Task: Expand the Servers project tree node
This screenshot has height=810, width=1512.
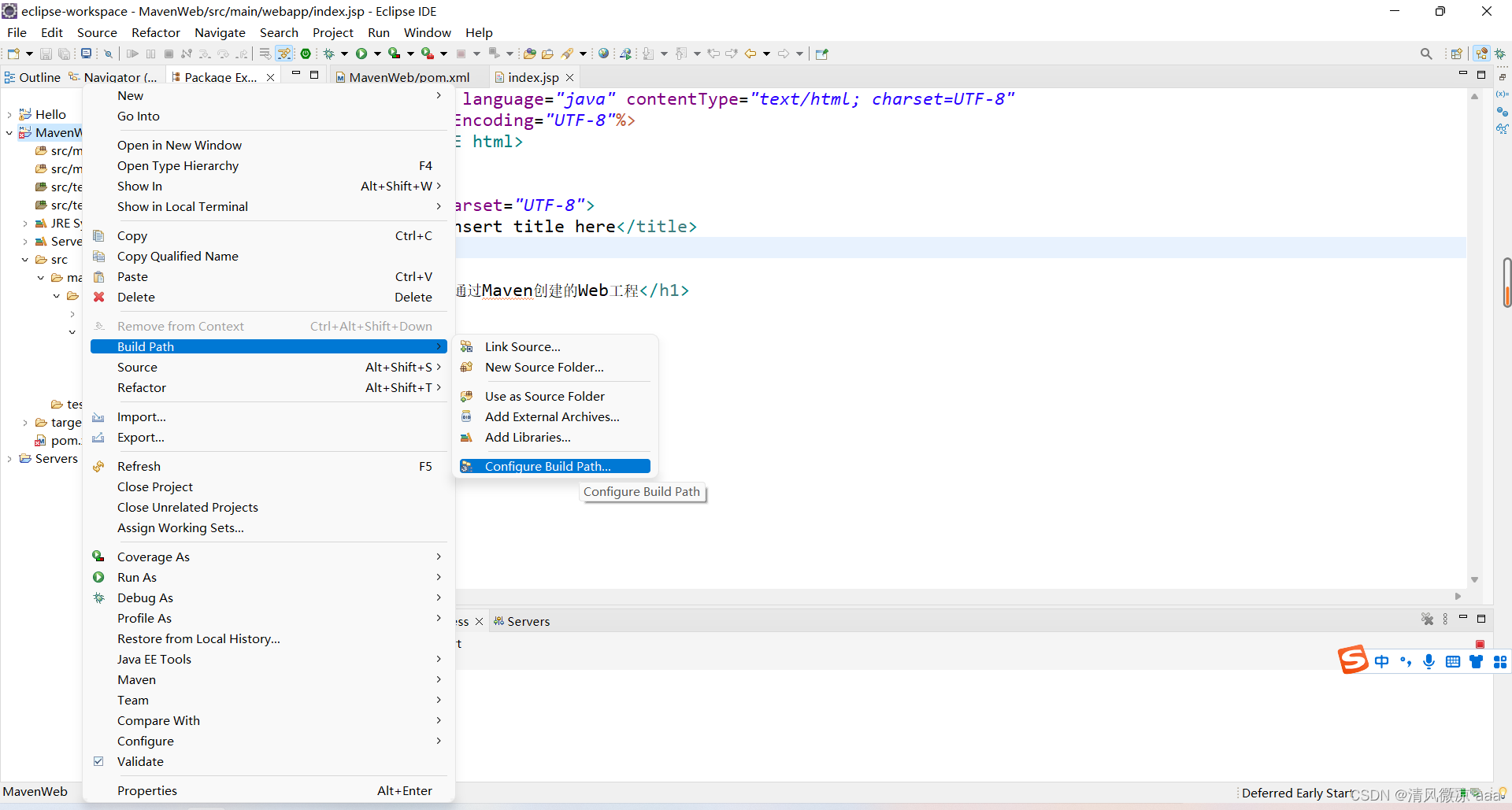Action: (x=9, y=459)
